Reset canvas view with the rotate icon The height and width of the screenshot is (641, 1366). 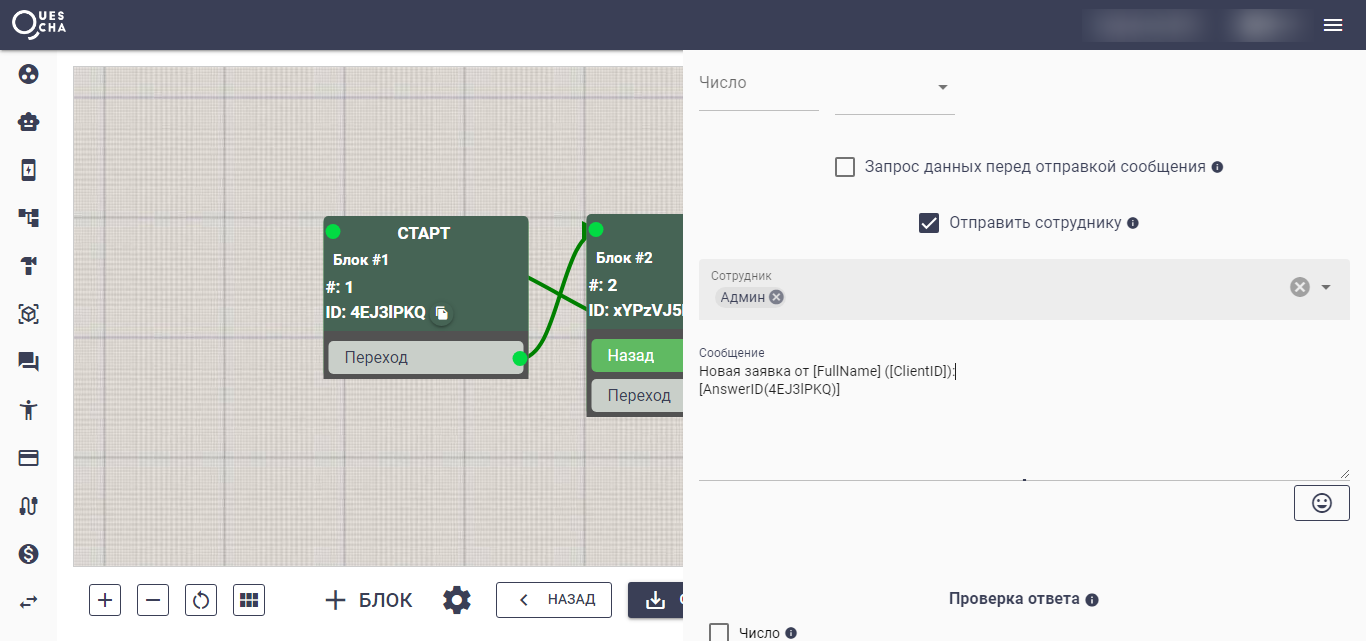(201, 600)
